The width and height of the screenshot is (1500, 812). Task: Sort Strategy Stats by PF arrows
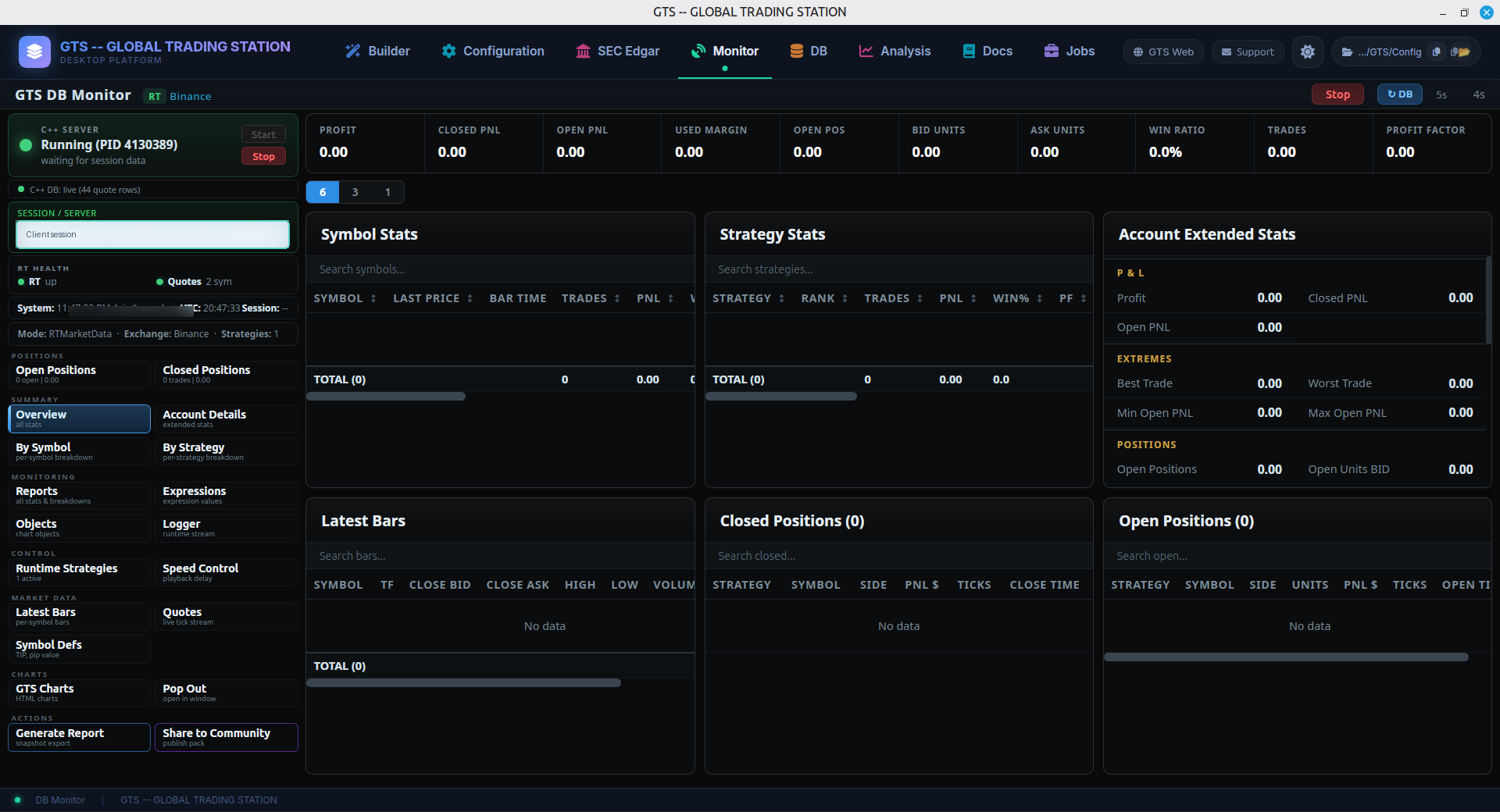tap(1083, 299)
